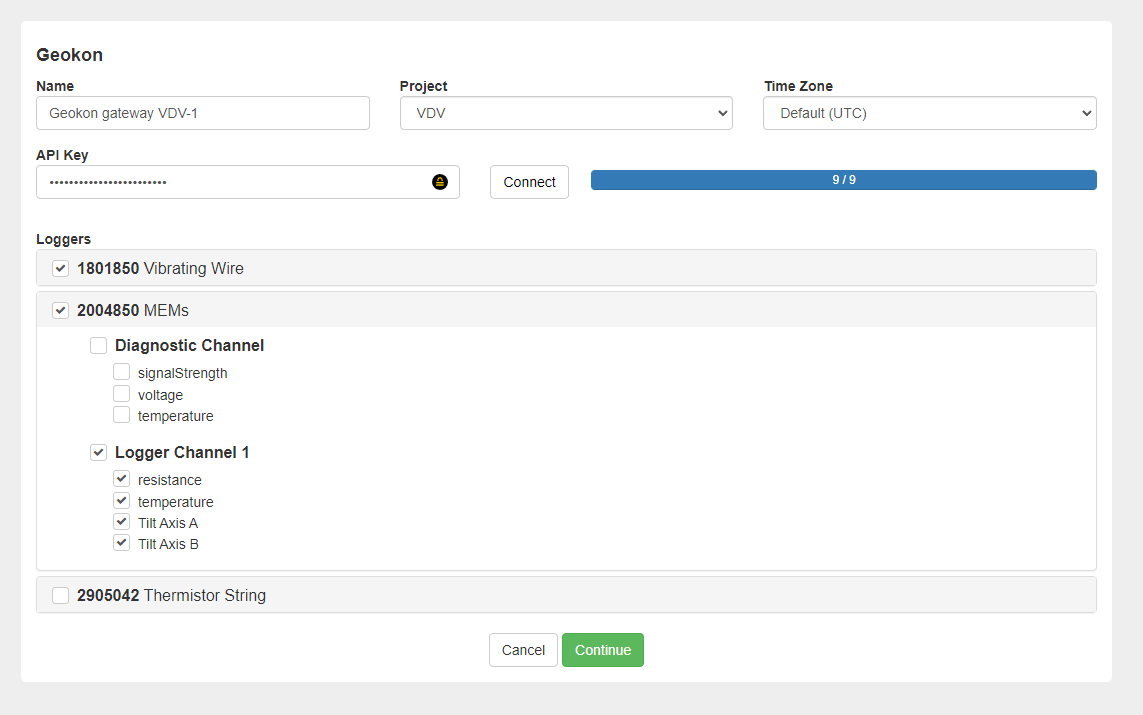Click the voltage label text
1143x715 pixels.
[x=160, y=395]
